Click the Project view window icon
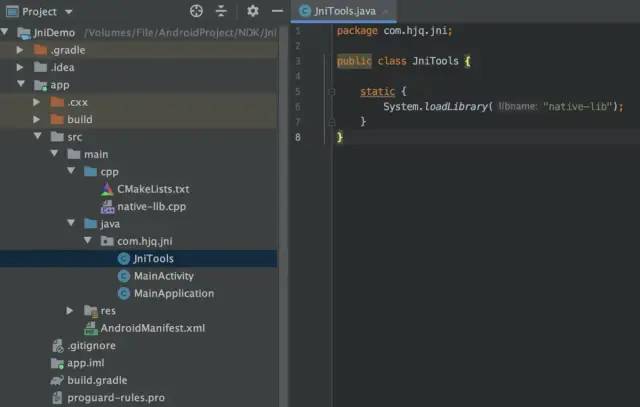The width and height of the screenshot is (640, 407). coord(12,11)
